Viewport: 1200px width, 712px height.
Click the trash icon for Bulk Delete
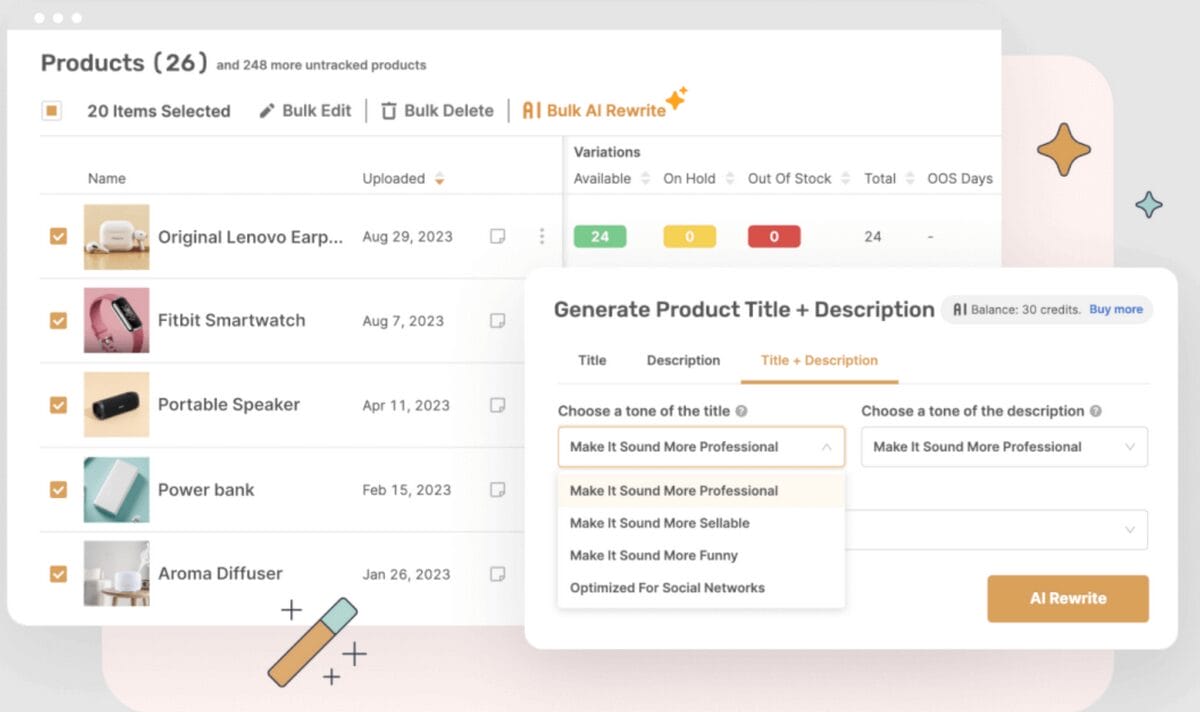click(x=387, y=110)
